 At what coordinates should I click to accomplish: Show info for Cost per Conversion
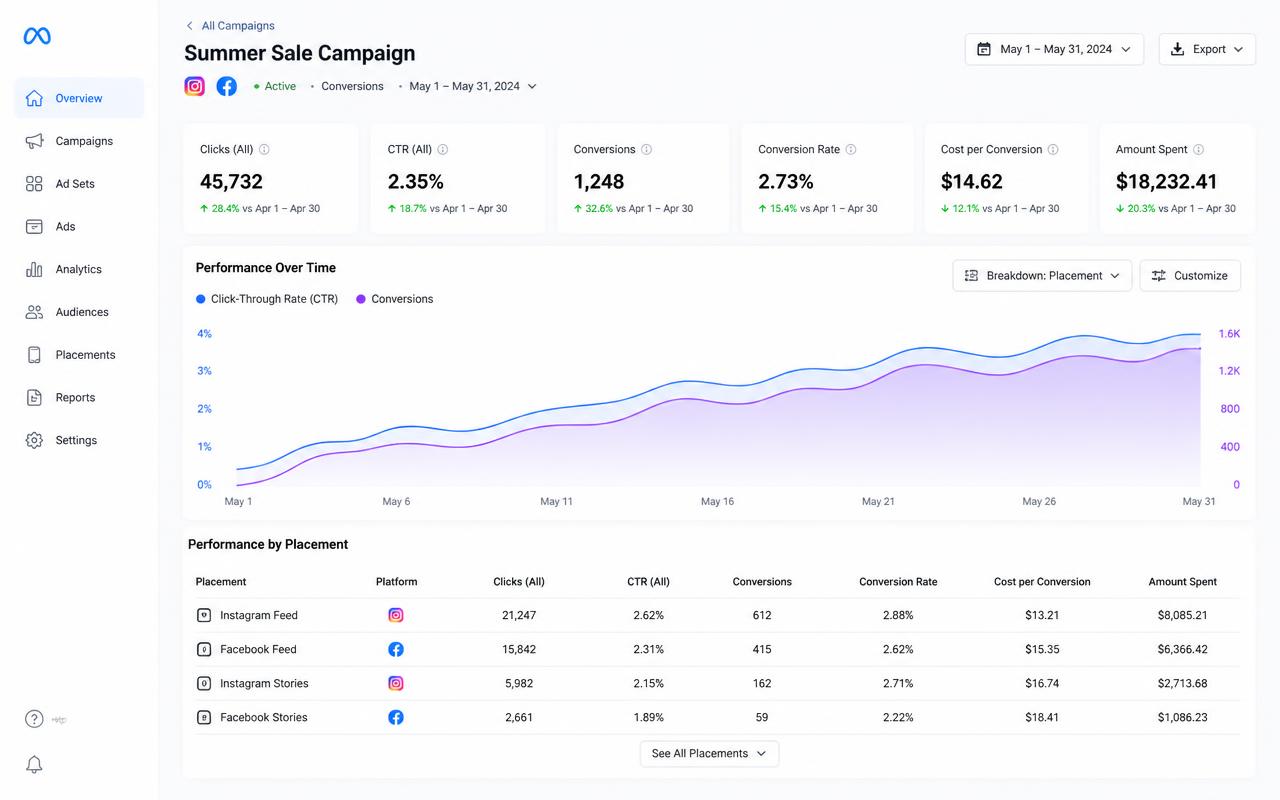click(1053, 149)
